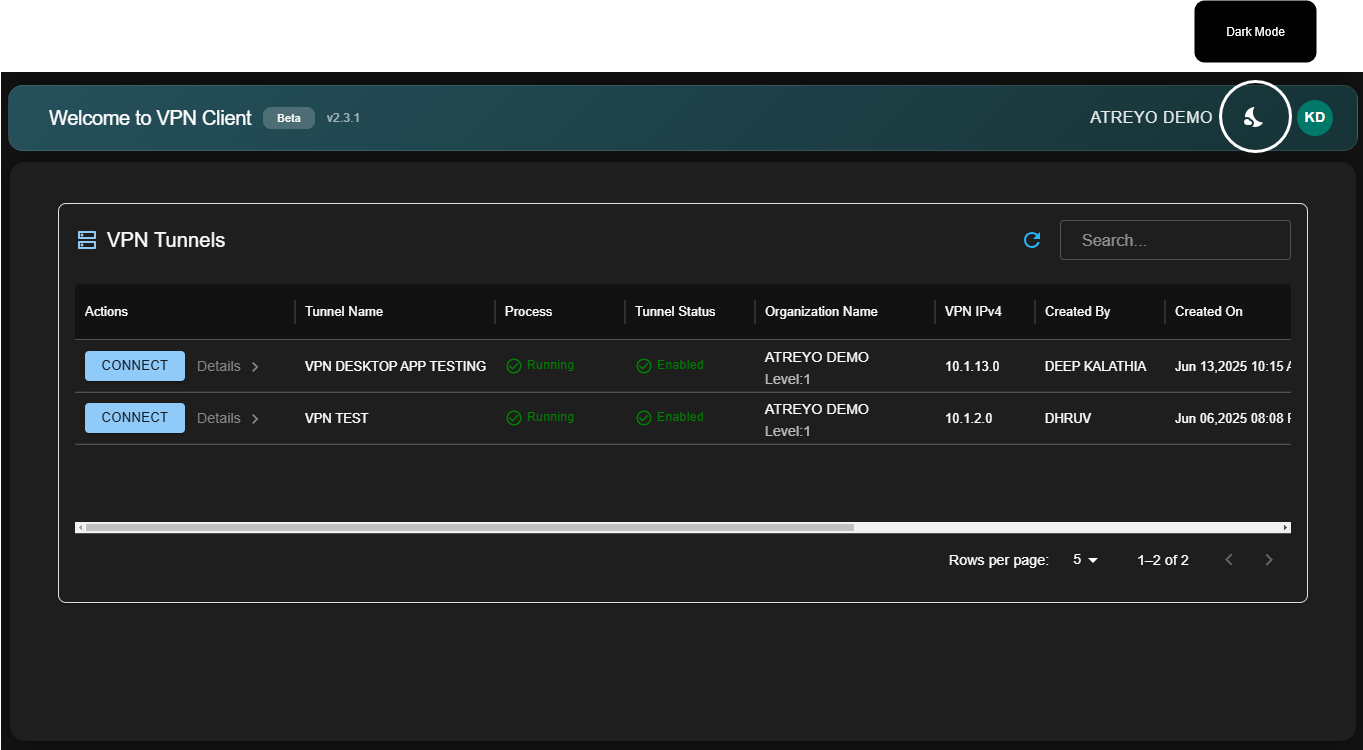
Task: Click the table's horizontal scrollbar thumb
Action: 470,527
